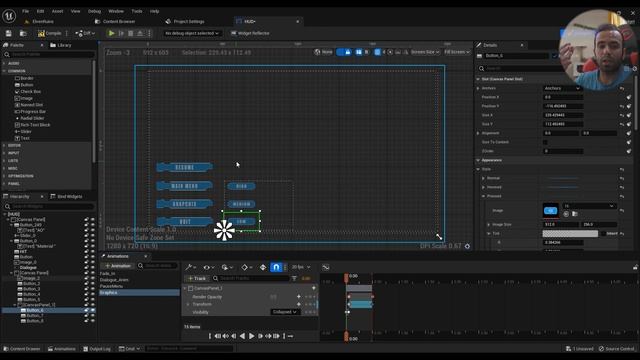This screenshot has height=360, width=640.
Task: Open the Tools menu
Action: (137, 11)
